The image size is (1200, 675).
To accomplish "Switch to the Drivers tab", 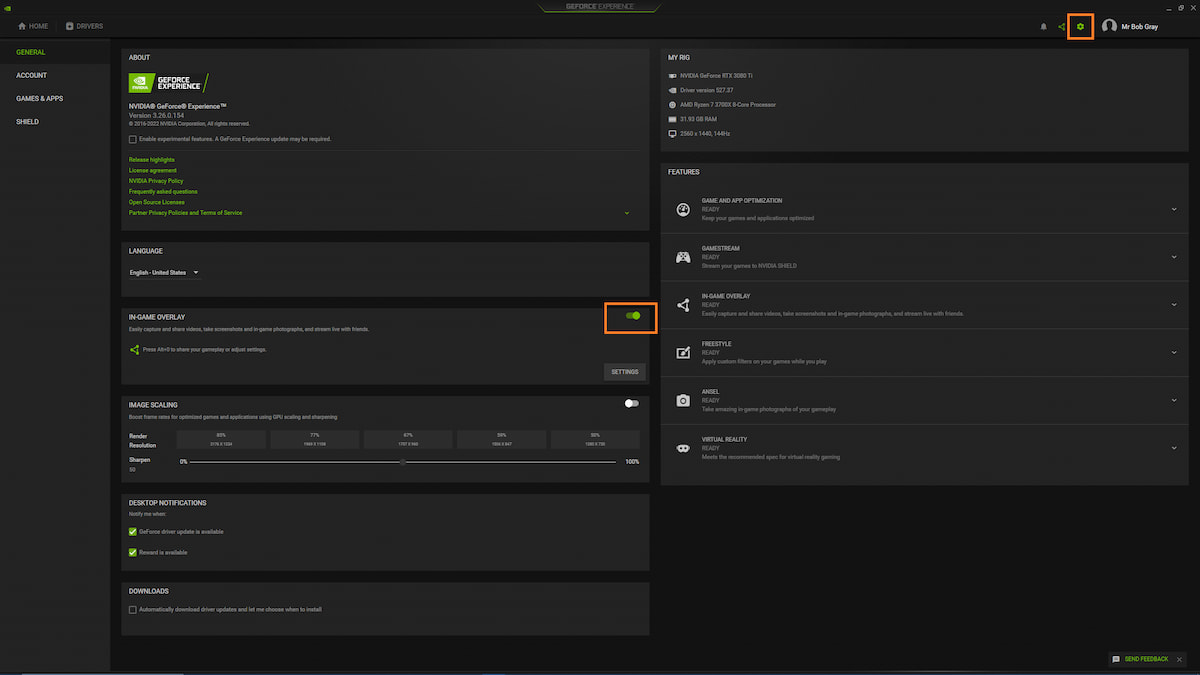I will coord(85,26).
